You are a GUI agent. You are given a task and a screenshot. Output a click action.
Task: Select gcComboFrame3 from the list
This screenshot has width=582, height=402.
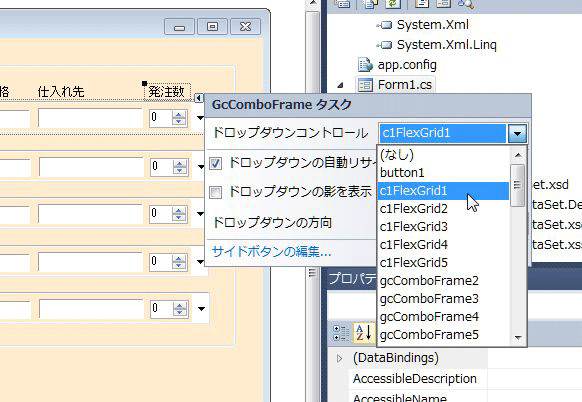(443, 299)
